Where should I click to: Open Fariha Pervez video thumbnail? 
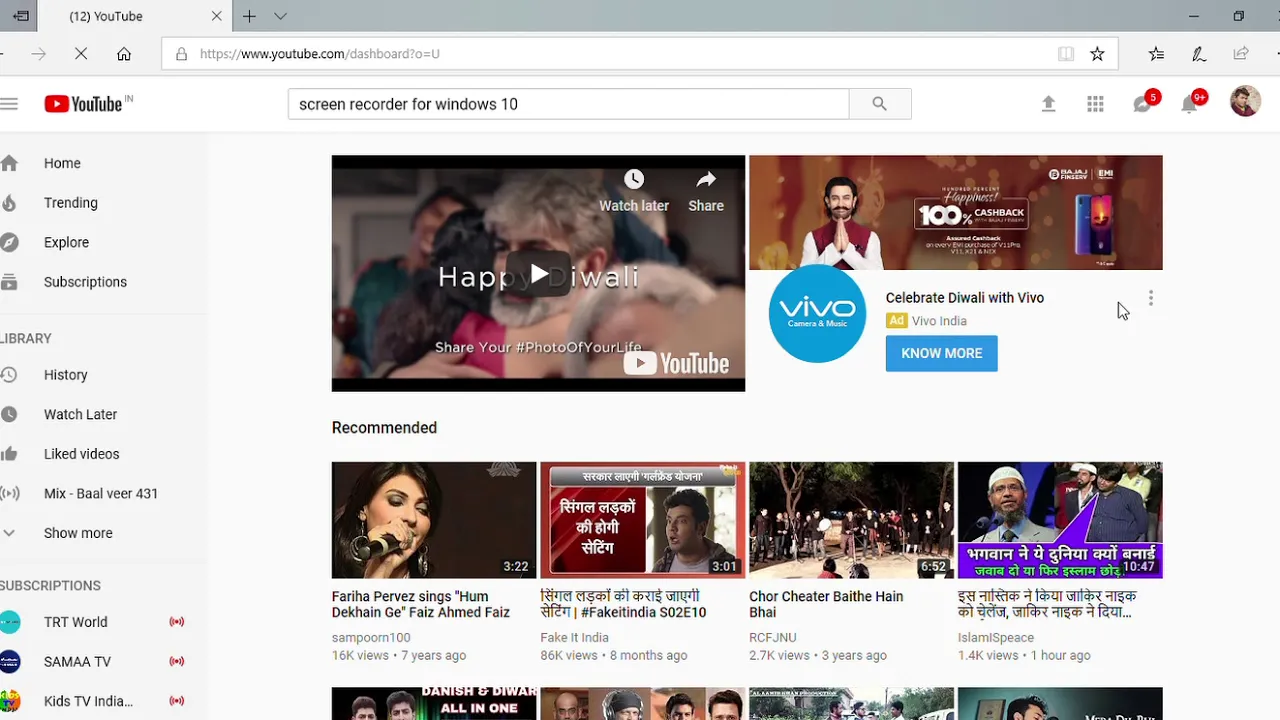click(434, 520)
